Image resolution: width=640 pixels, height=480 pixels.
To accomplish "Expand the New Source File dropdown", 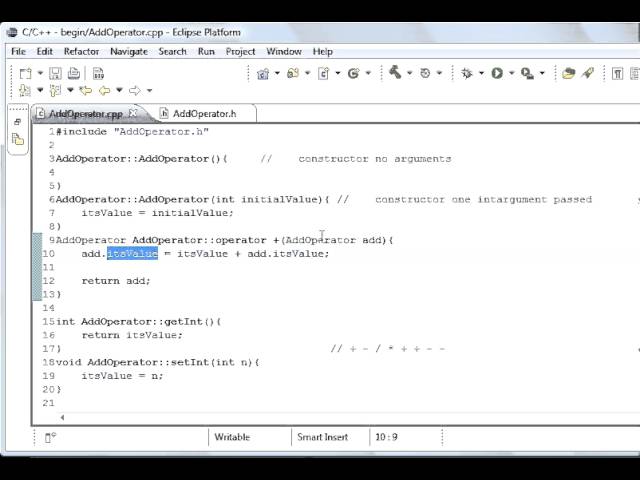I will click(x=338, y=73).
